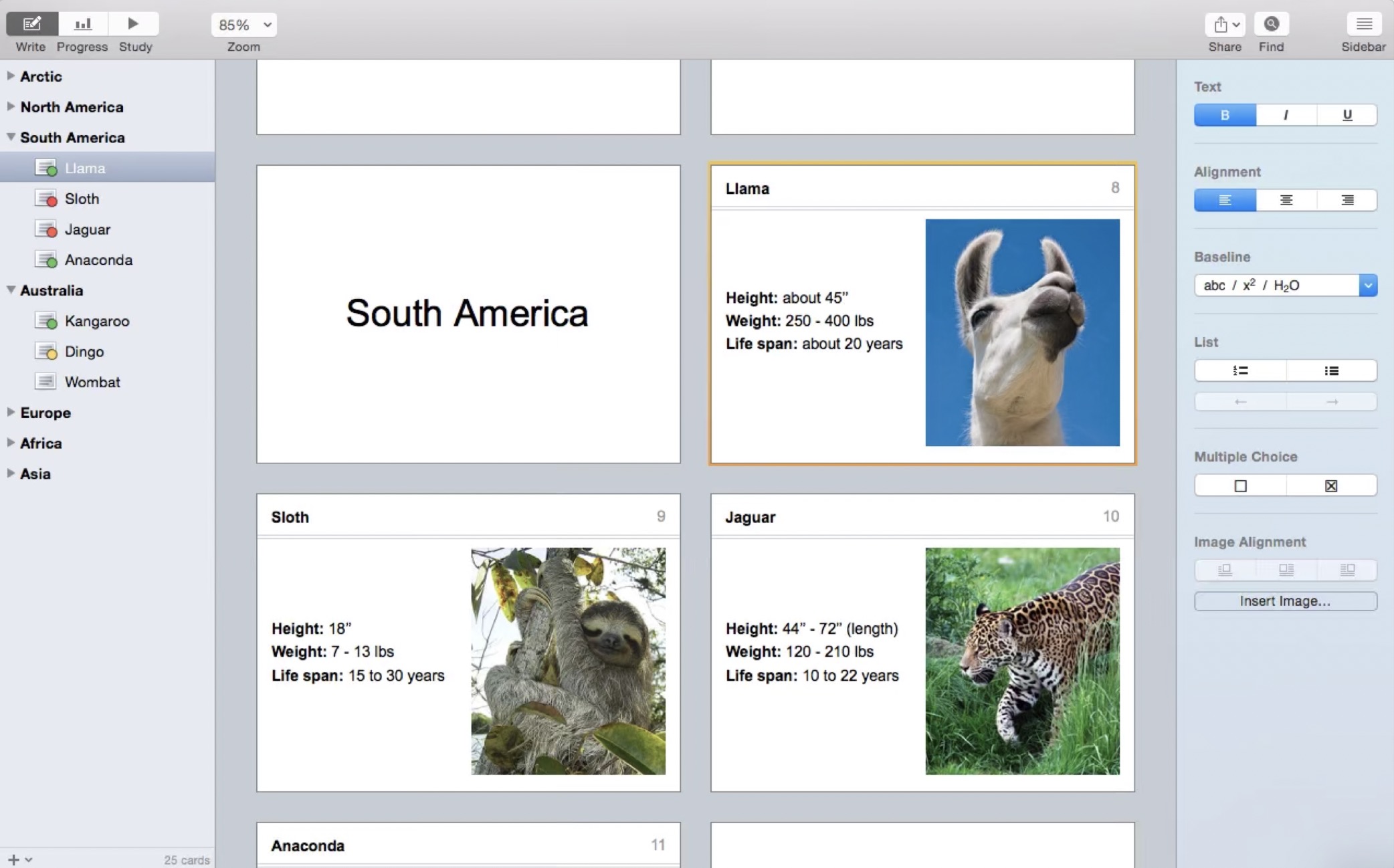Open the Progress view icon

pos(82,24)
